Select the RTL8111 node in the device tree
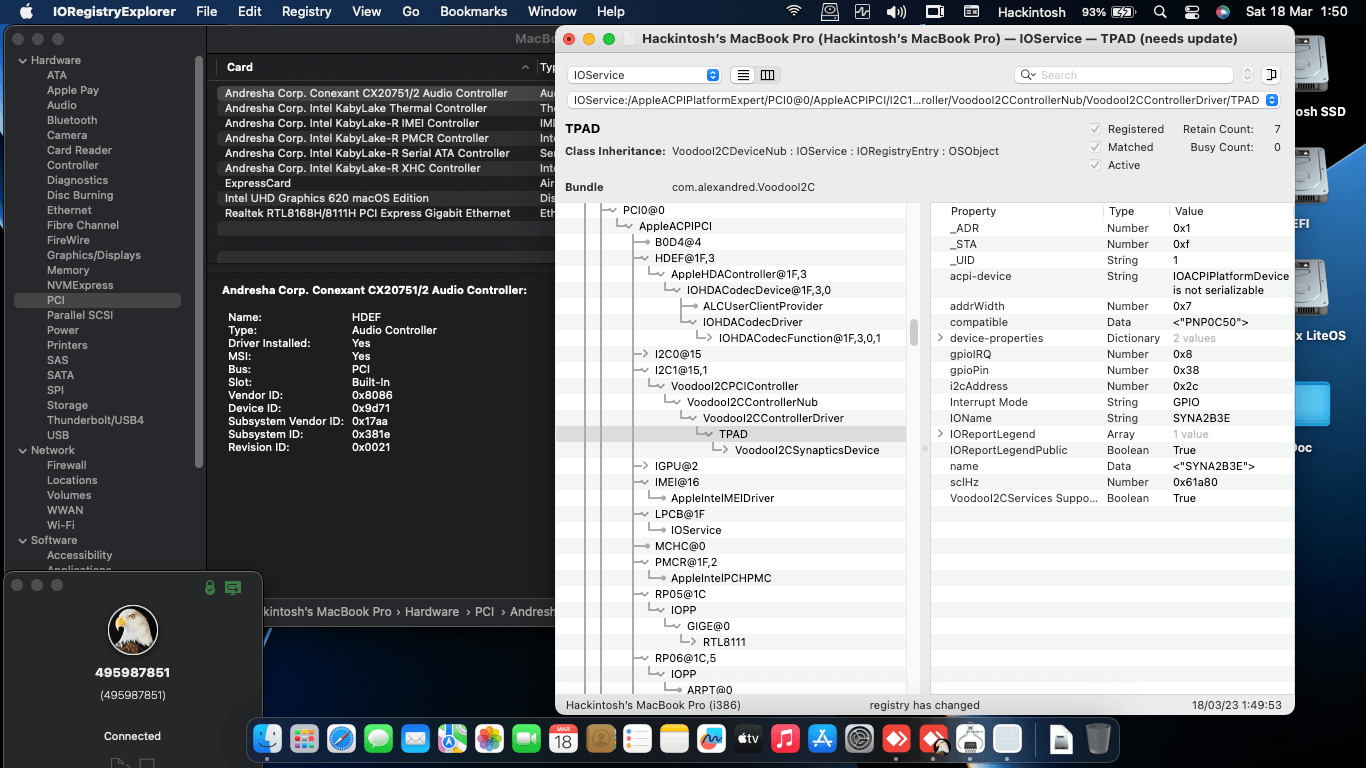This screenshot has width=1366, height=768. (724, 642)
